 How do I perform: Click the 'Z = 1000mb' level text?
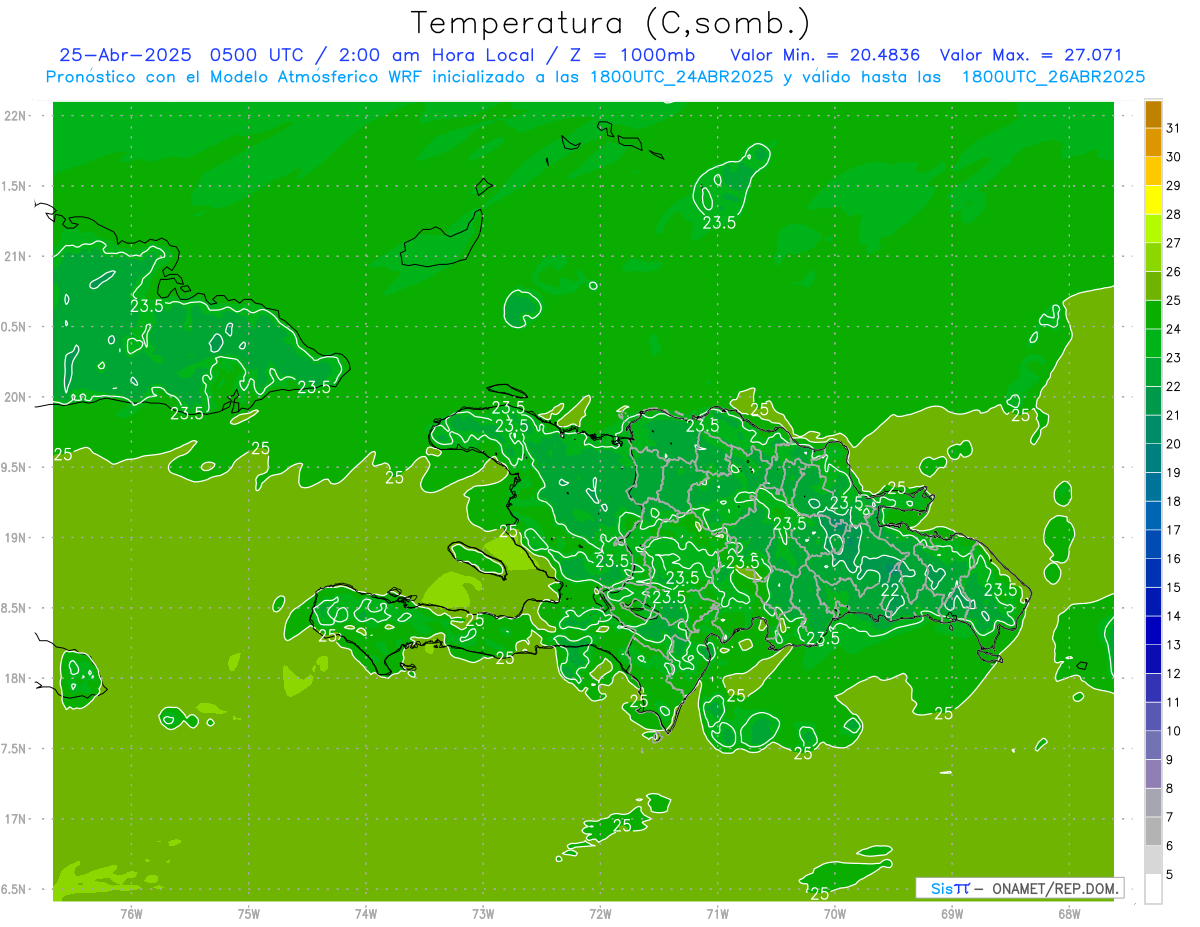pos(635,55)
